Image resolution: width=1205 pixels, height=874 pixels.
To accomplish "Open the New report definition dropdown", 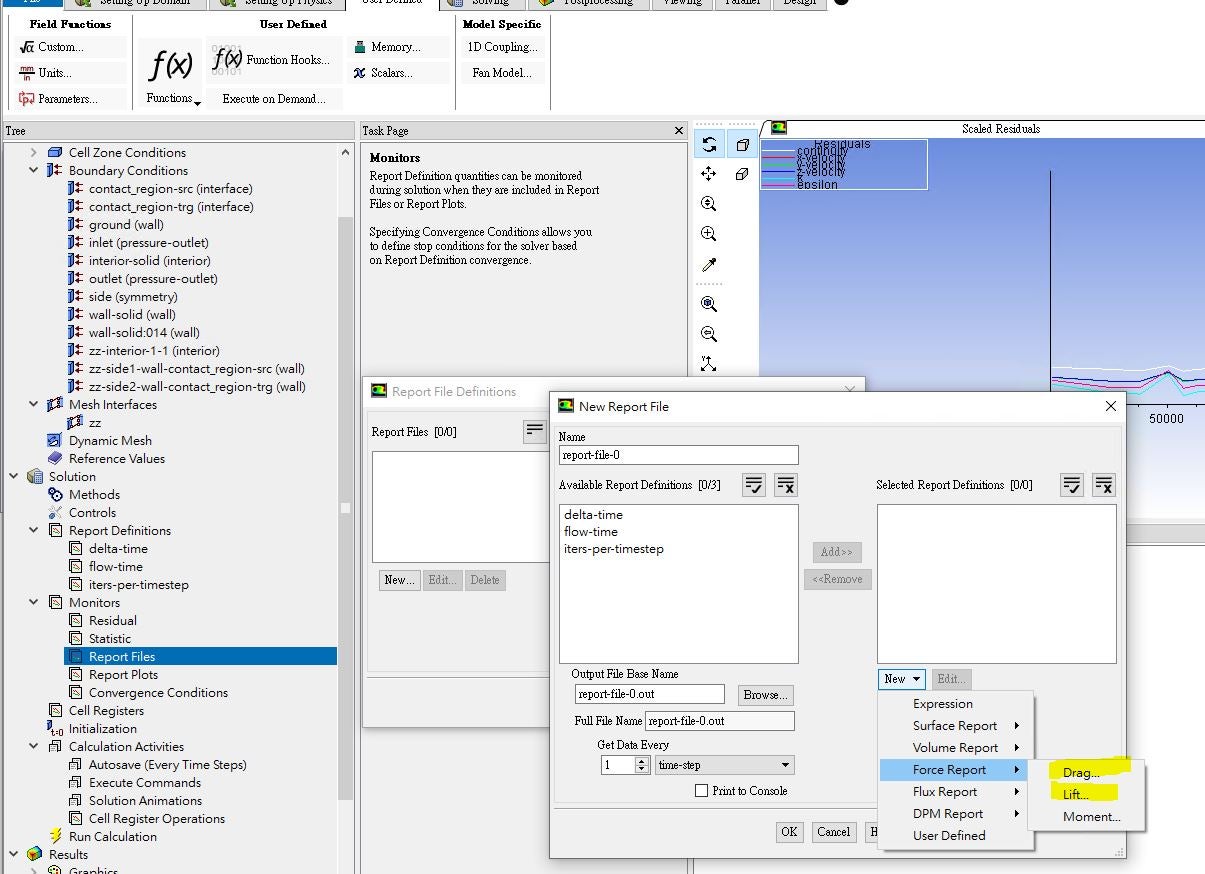I will [902, 679].
